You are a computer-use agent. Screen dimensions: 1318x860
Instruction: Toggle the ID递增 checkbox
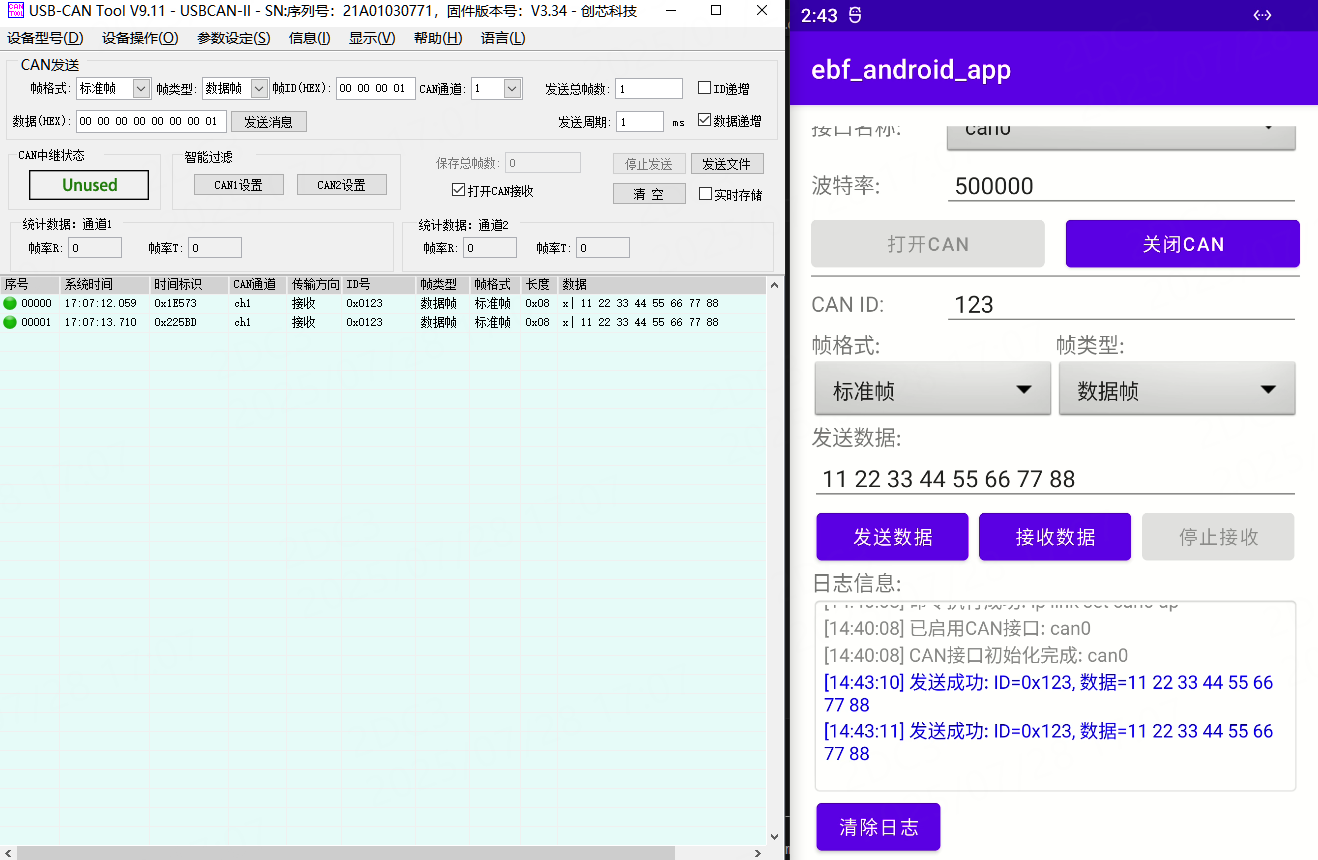[705, 89]
